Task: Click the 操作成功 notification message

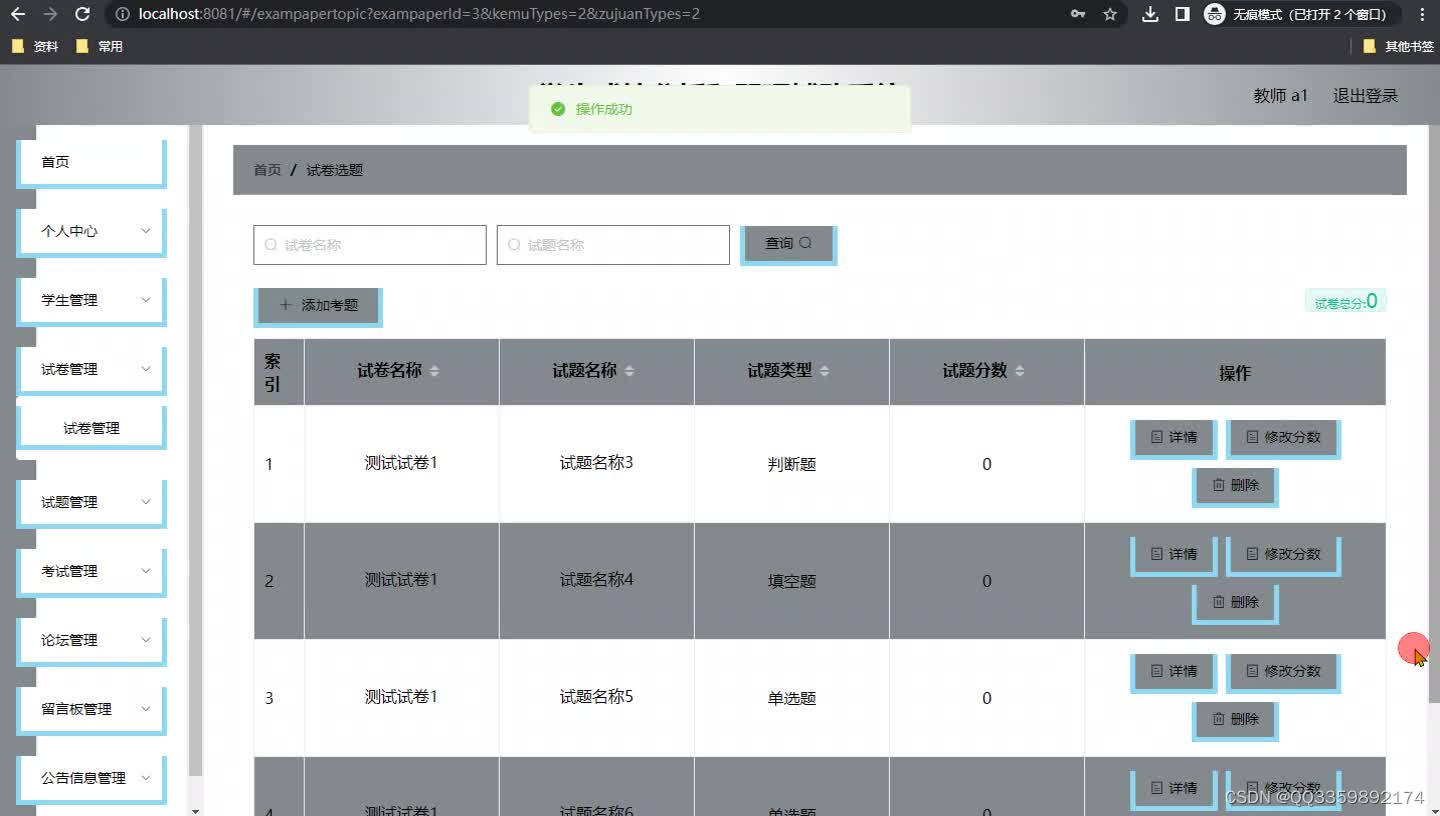Action: 720,109
